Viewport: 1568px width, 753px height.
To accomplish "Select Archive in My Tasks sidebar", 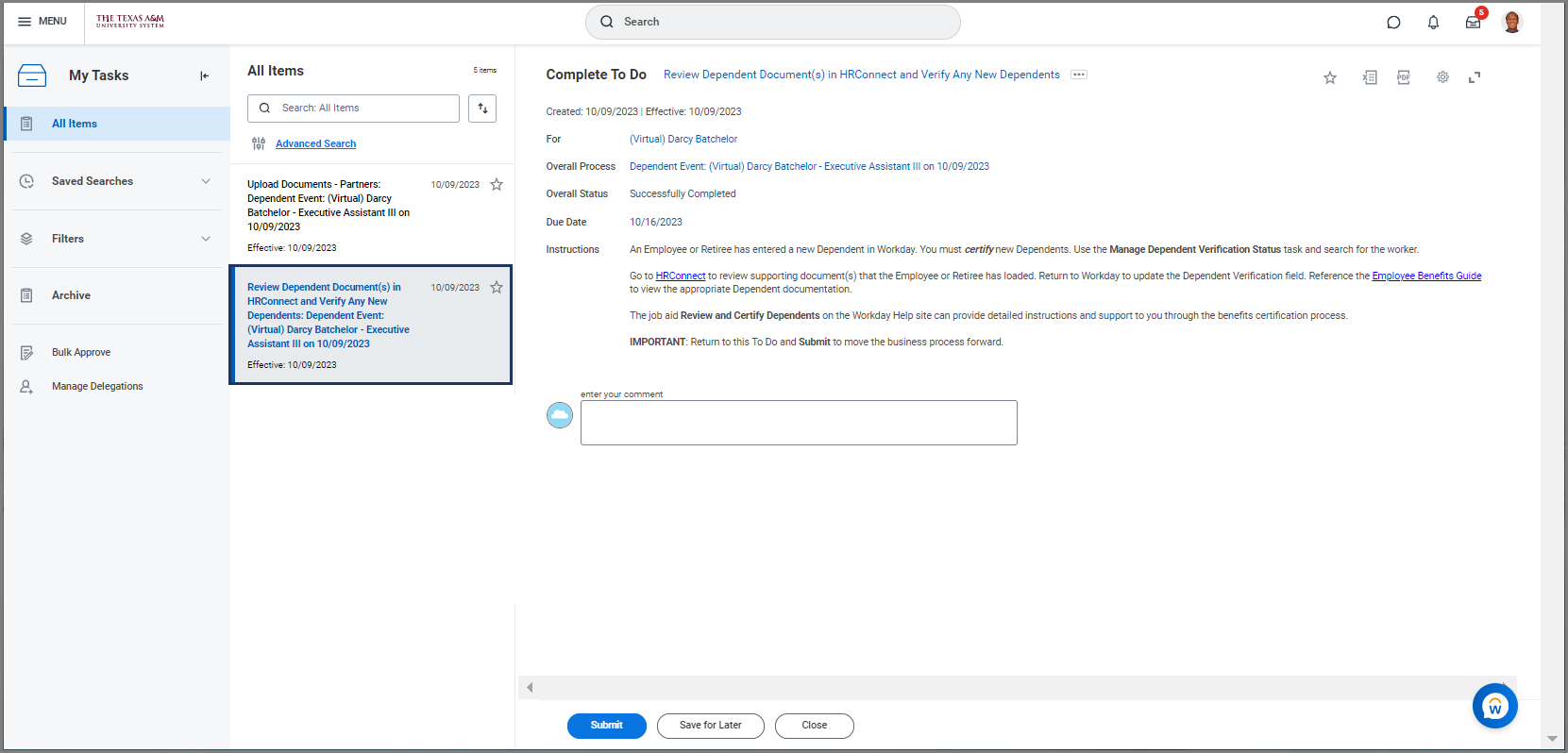I will pyautogui.click(x=71, y=295).
